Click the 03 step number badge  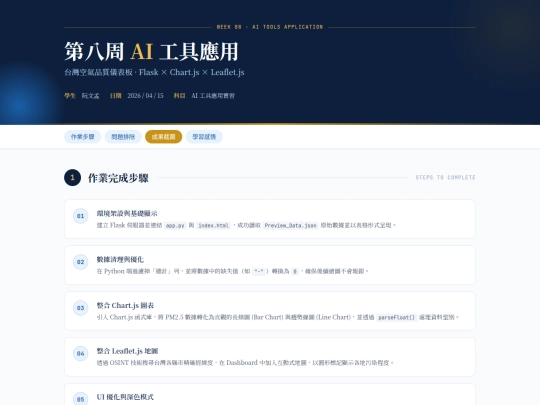click(80, 308)
